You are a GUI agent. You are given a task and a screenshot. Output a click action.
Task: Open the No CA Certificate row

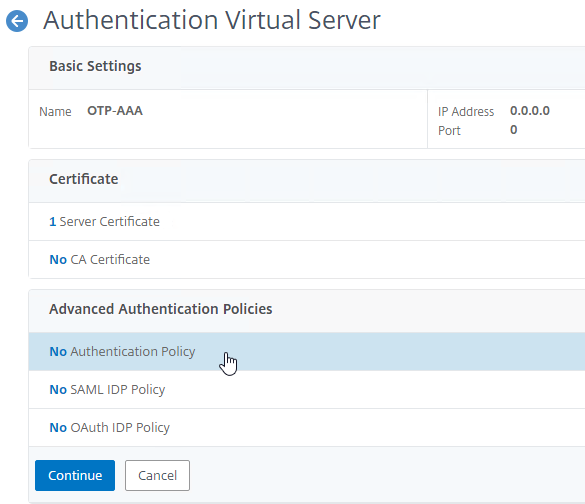(x=307, y=260)
